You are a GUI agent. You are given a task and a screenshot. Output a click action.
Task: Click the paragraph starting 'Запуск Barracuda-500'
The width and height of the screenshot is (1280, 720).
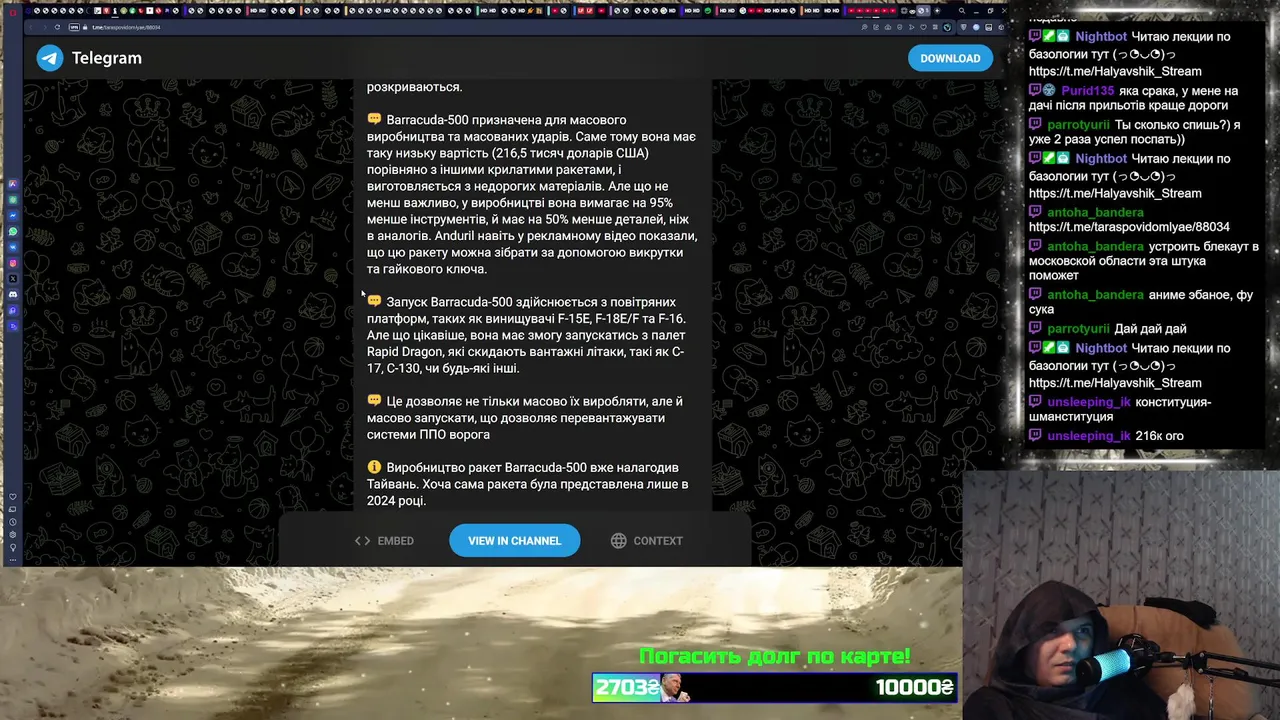(526, 335)
